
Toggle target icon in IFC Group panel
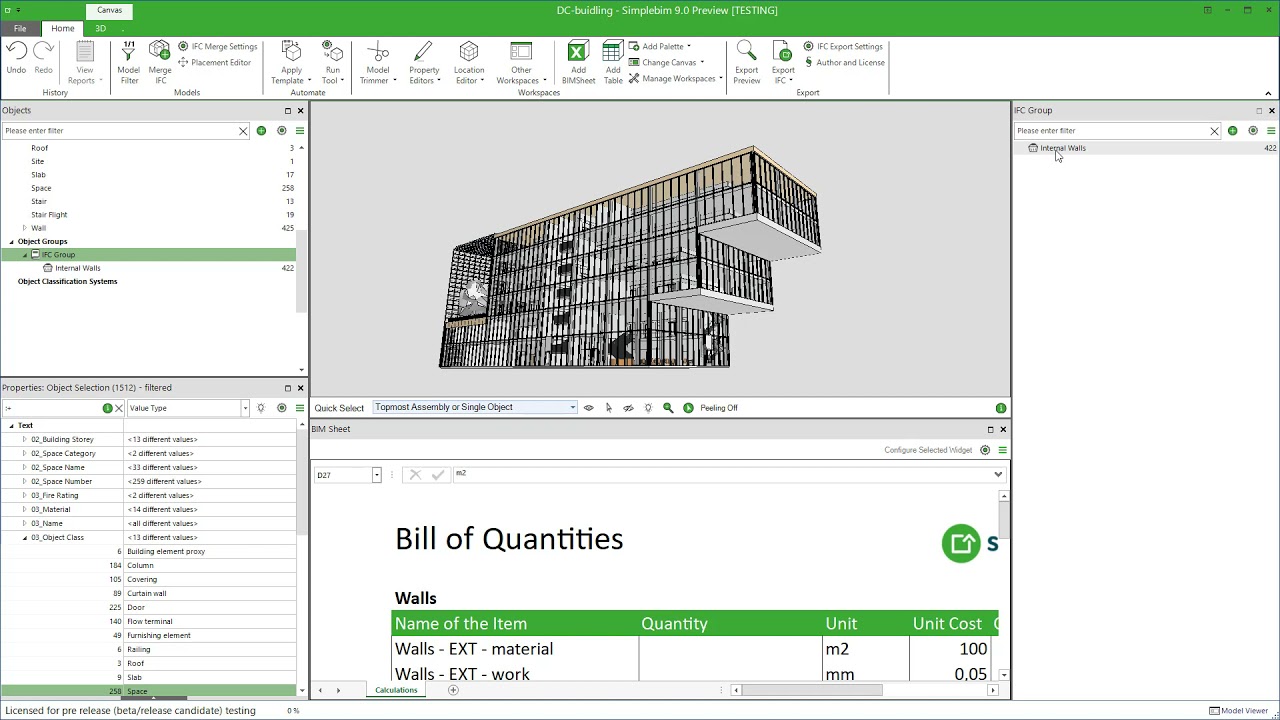point(1252,131)
